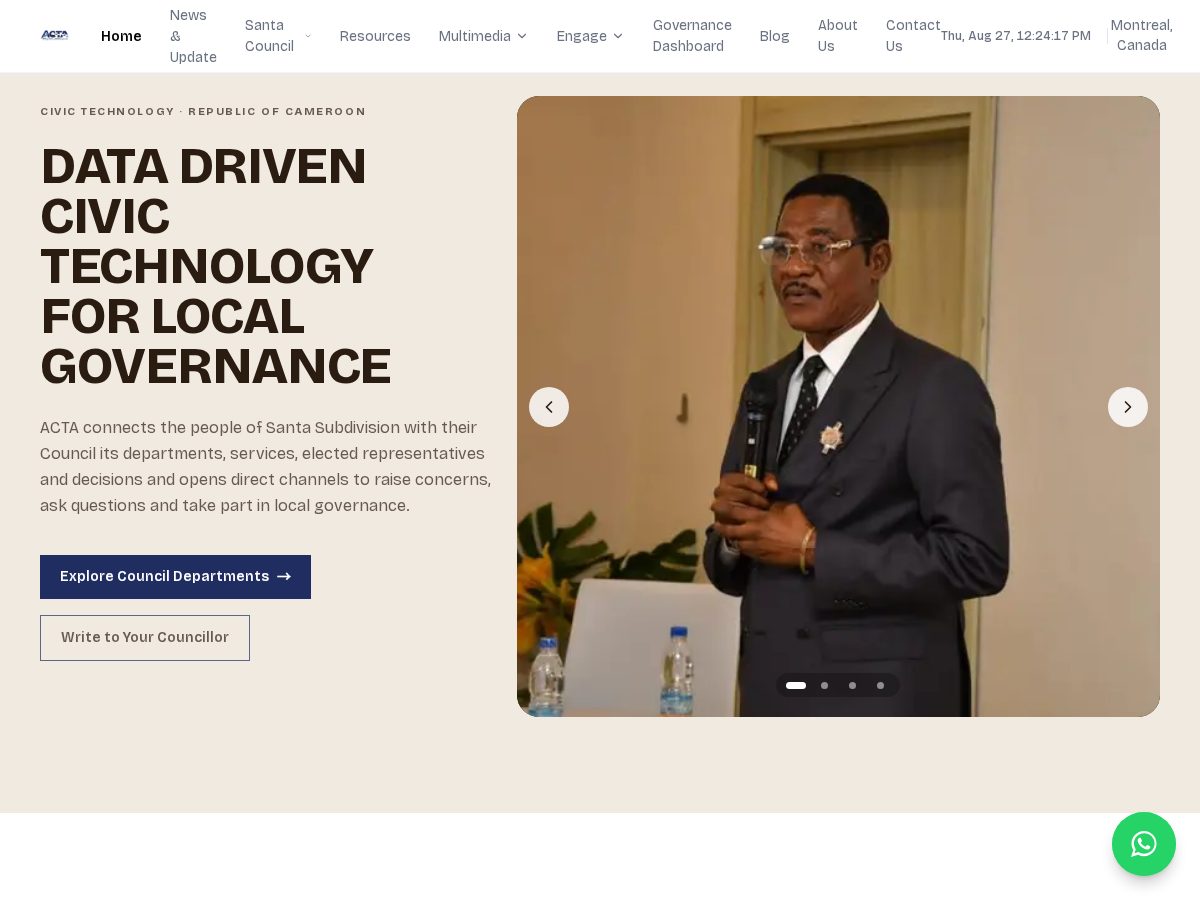Viewport: 1200px width, 900px height.
Task: Select the first carousel indicator dot
Action: point(796,686)
